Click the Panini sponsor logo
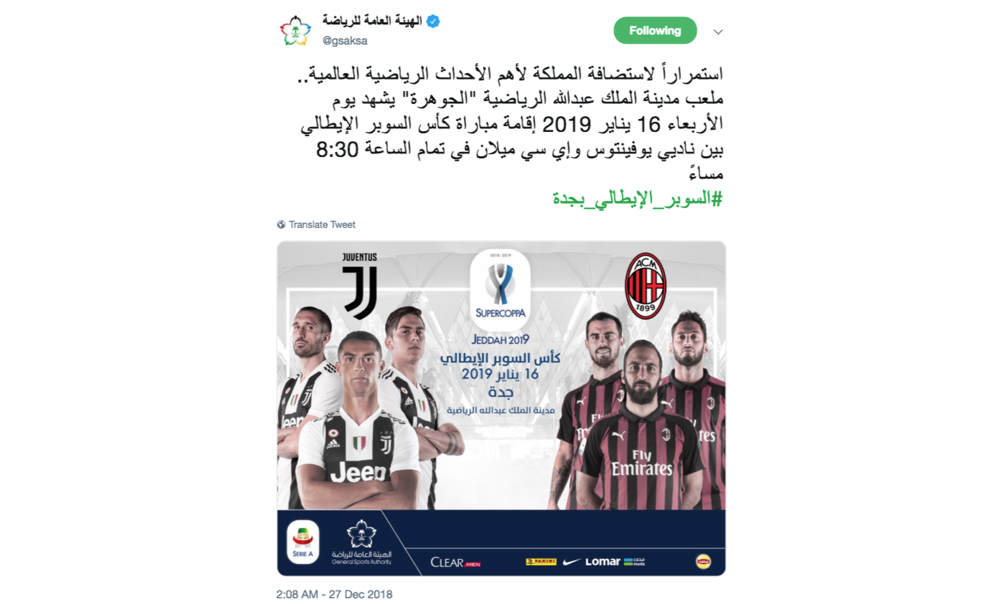 point(541,562)
